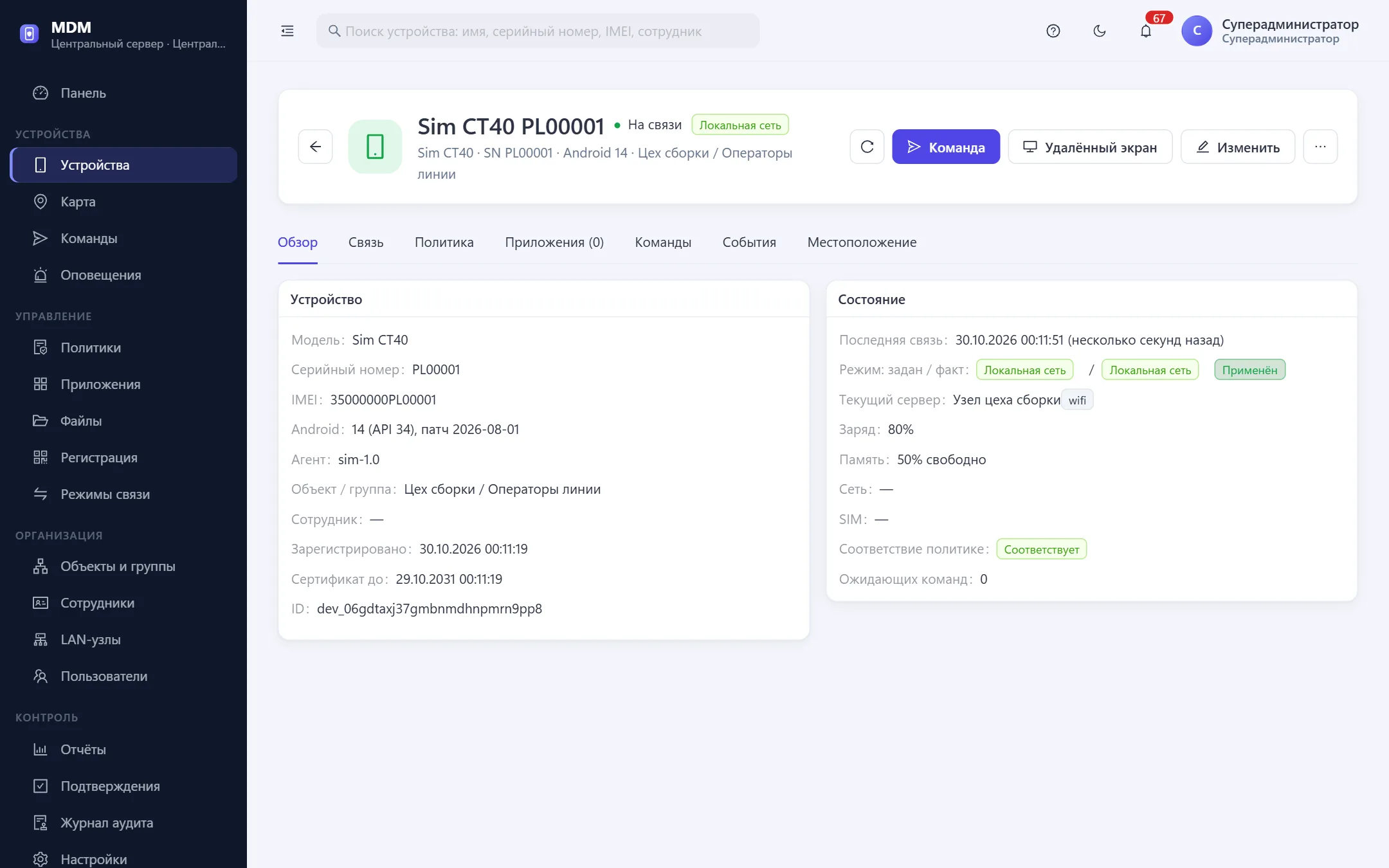Open the Местоположение tab
The height and width of the screenshot is (868, 1389).
[x=862, y=242]
